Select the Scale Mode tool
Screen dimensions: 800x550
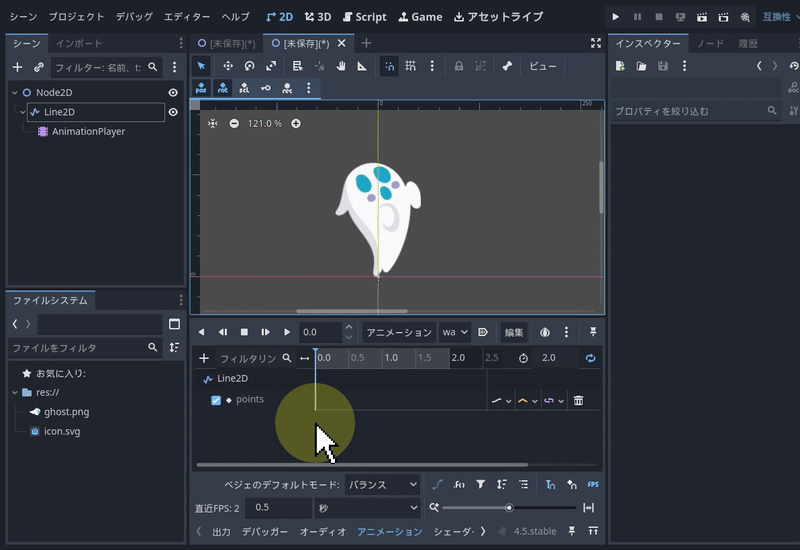pyautogui.click(x=271, y=66)
